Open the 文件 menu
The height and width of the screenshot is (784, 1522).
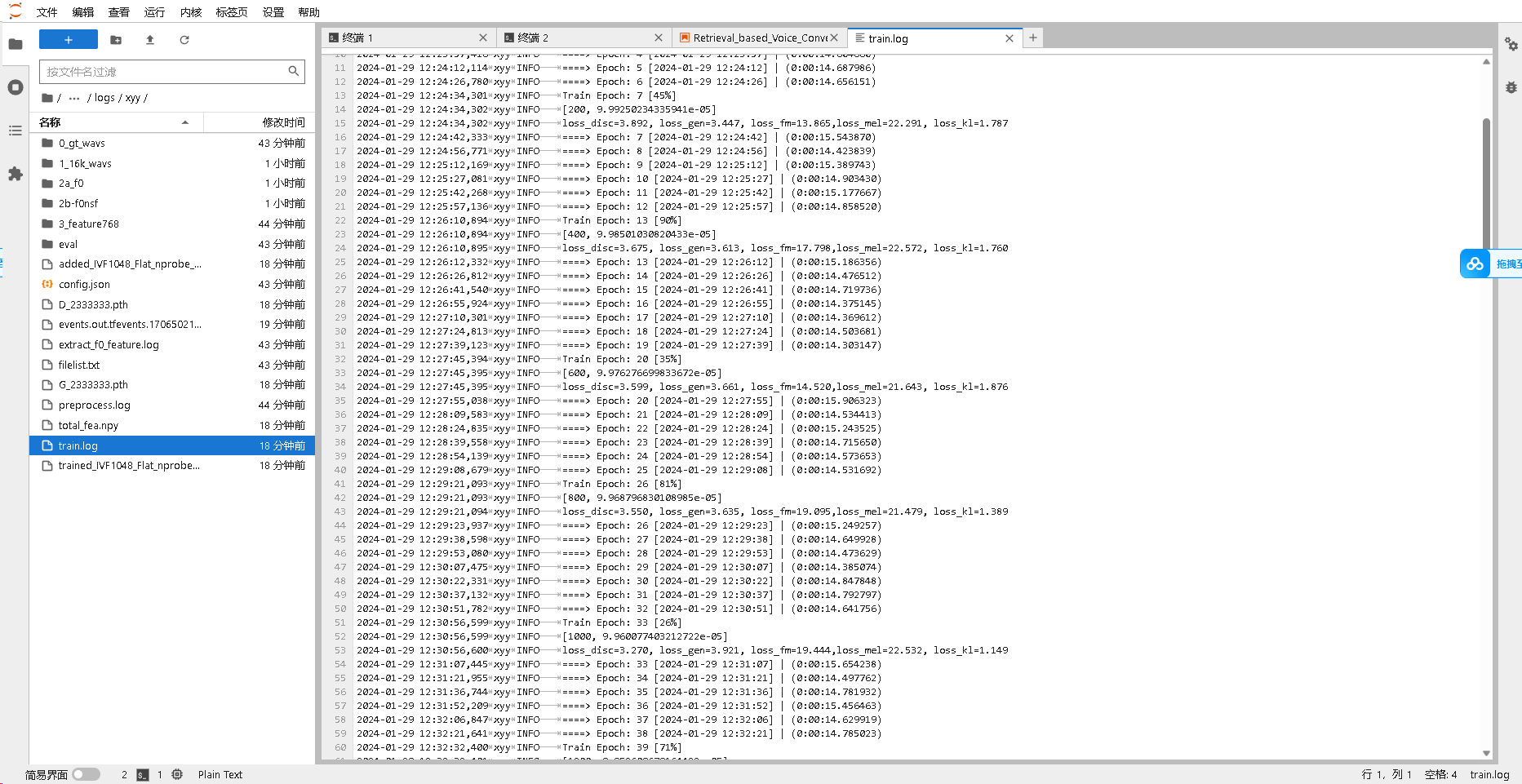pyautogui.click(x=47, y=12)
